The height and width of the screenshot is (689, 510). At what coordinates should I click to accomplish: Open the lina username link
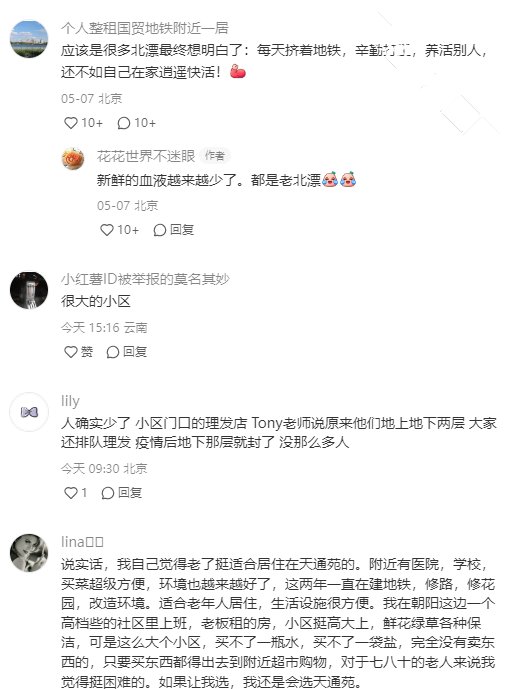82,542
